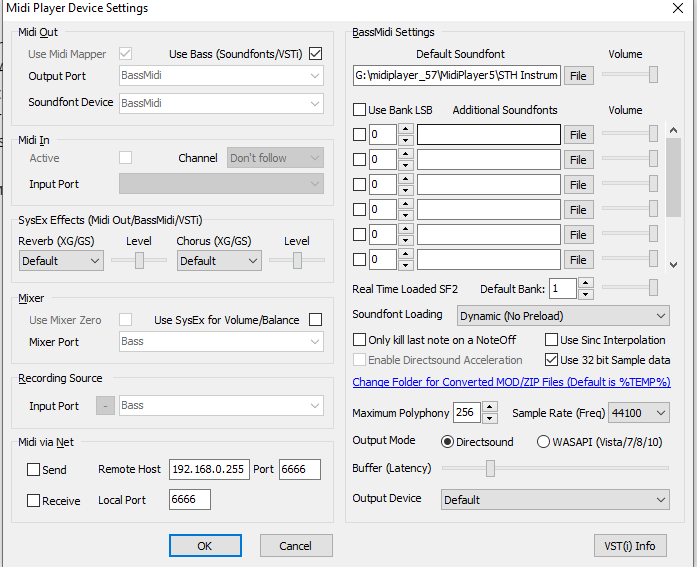697x567 pixels.
Task: Click the Default Soundfont path field
Action: (457, 76)
